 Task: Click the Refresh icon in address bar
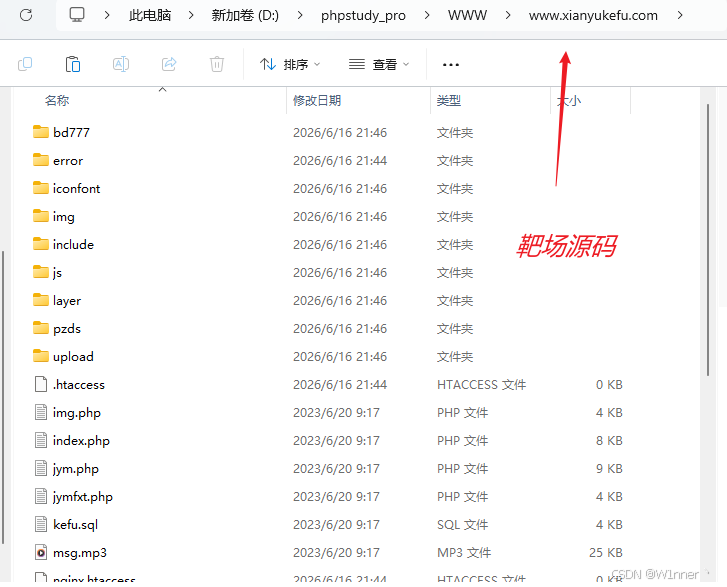pyautogui.click(x=26, y=15)
